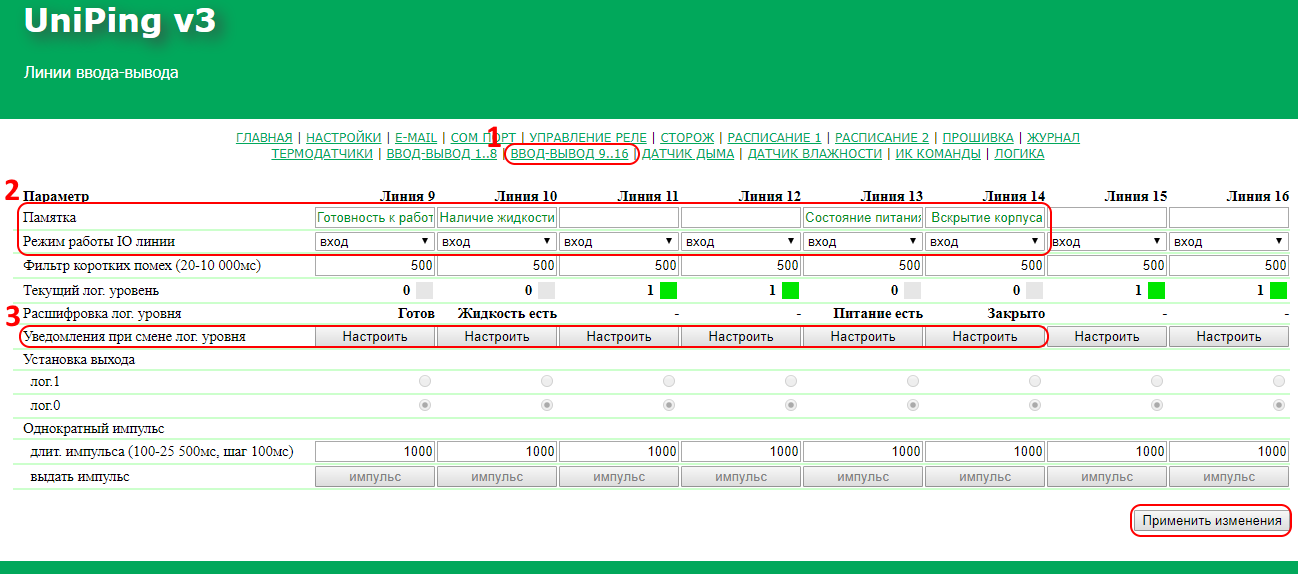1298x574 pixels.
Task: Open the ГЛАВНАЯ navigation link
Action: coord(264,137)
